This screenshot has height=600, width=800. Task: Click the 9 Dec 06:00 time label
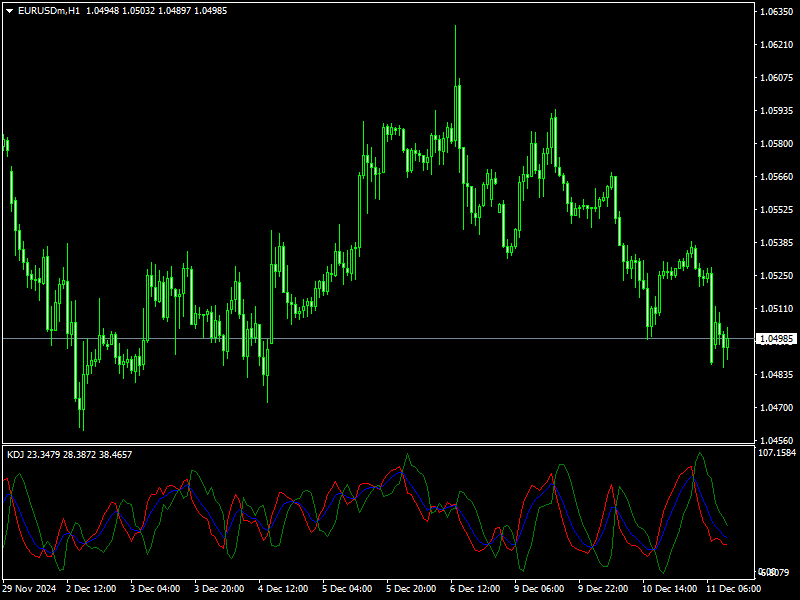[x=539, y=589]
